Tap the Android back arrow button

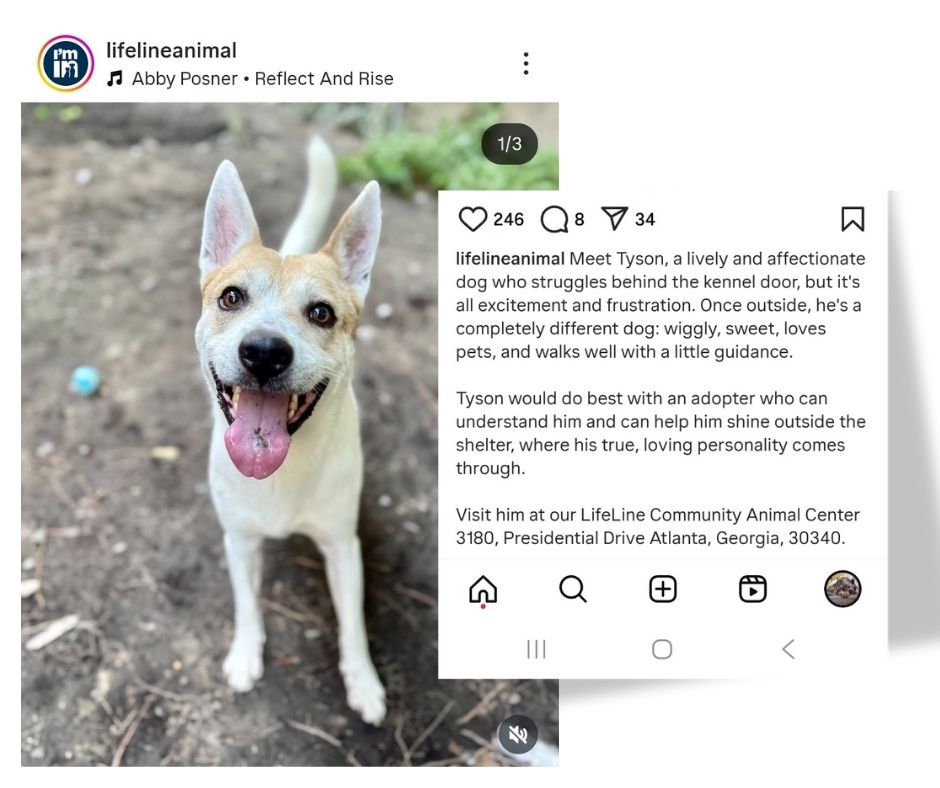[788, 649]
